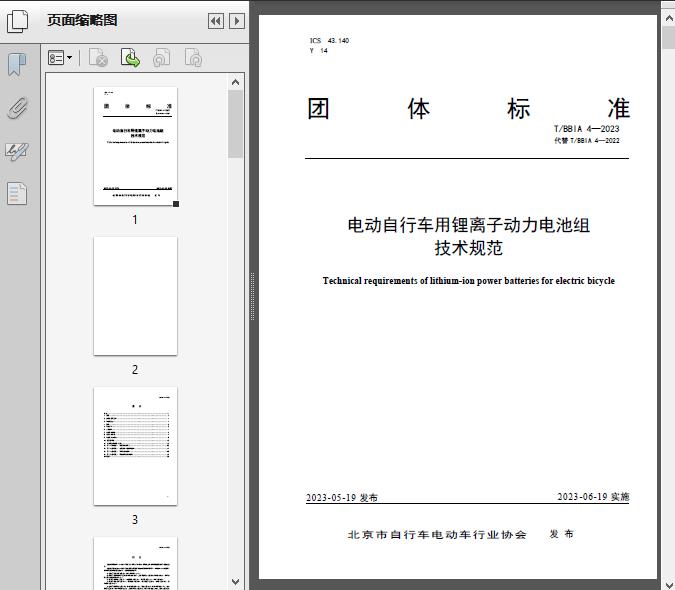Image resolution: width=675 pixels, height=590 pixels.
Task: Open the page thumbnails panel icon
Action: click(18, 21)
